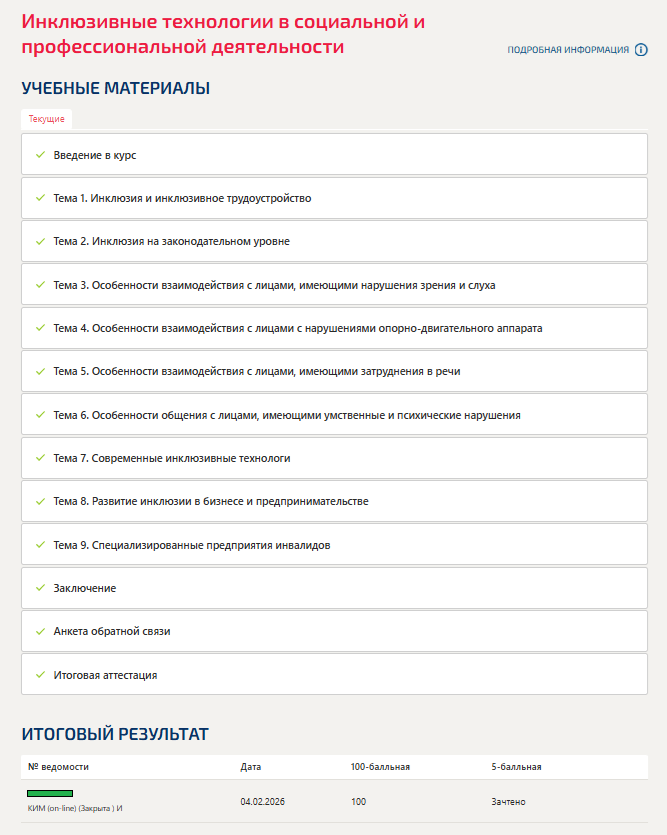This screenshot has width=667, height=835.
Task: Click checkmark icon beside Итоговая аттестация
Action: pyautogui.click(x=40, y=675)
